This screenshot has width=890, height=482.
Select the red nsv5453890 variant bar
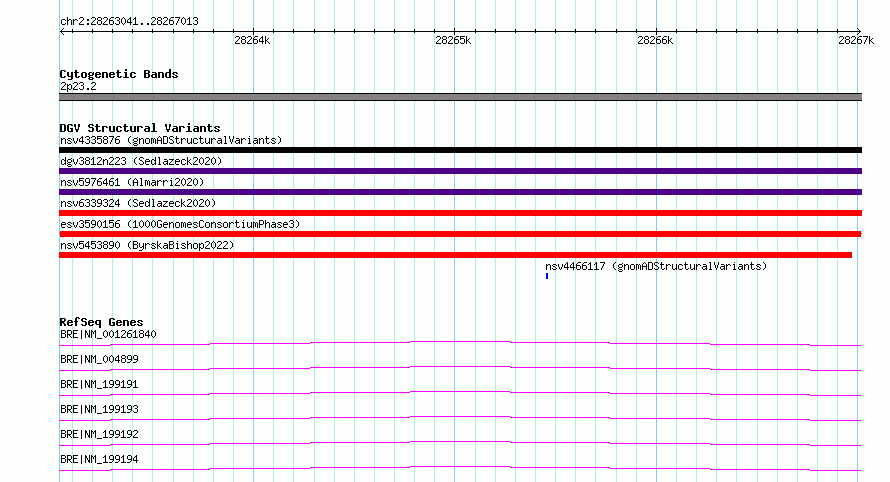pyautogui.click(x=455, y=255)
